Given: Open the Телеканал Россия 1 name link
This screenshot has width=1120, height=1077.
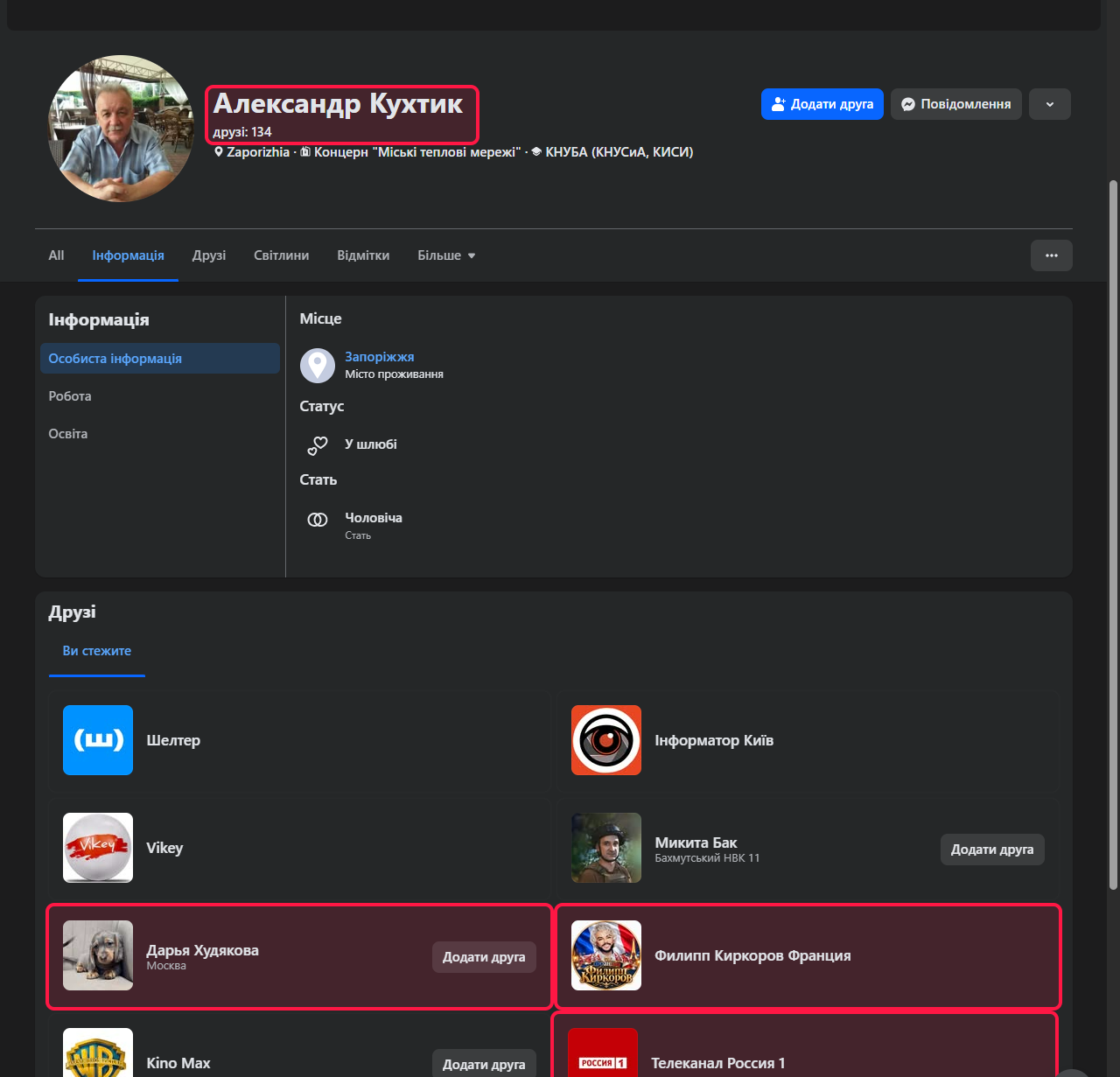Looking at the screenshot, I should (717, 1063).
